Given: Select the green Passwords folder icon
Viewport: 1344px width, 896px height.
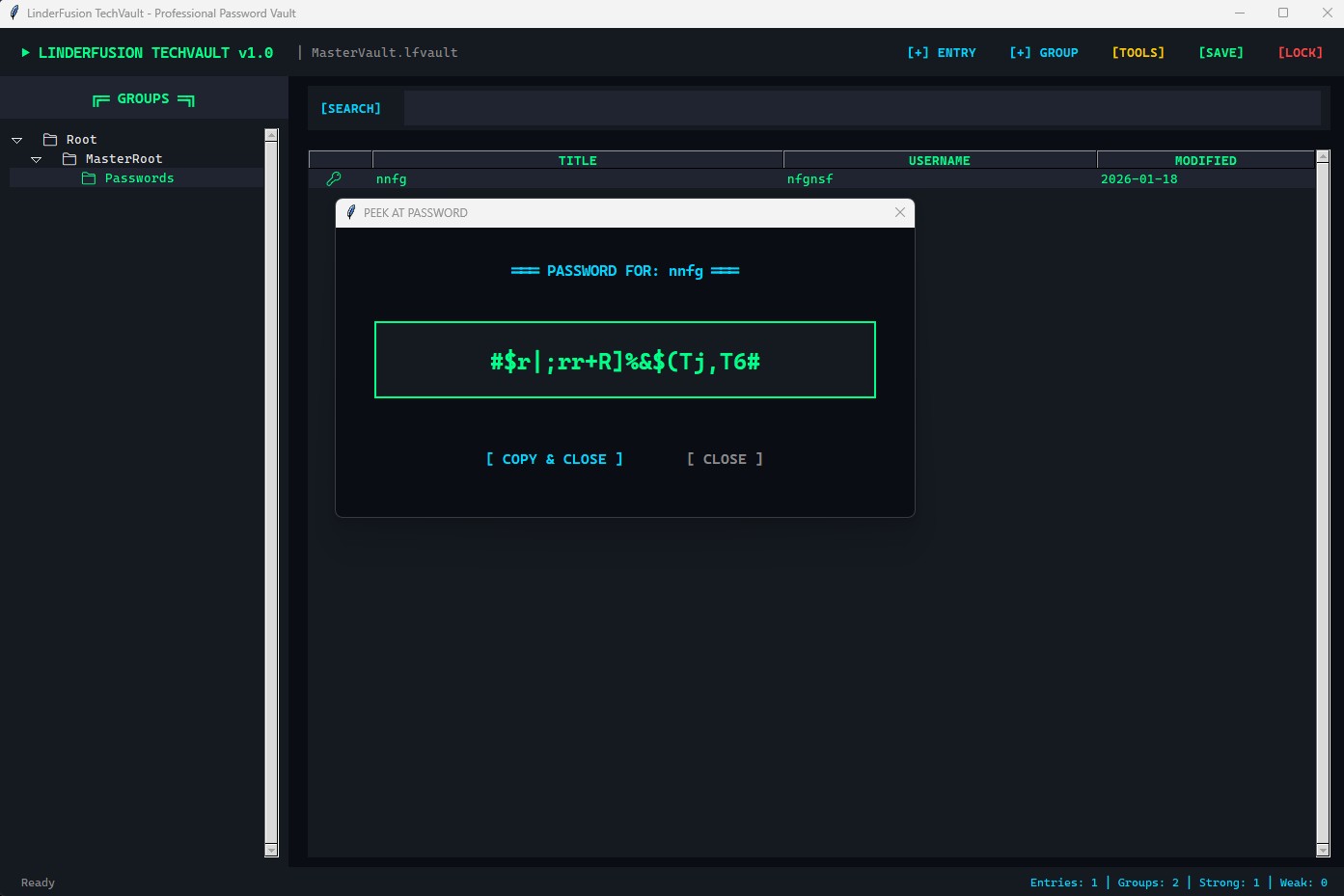Looking at the screenshot, I should pyautogui.click(x=88, y=177).
